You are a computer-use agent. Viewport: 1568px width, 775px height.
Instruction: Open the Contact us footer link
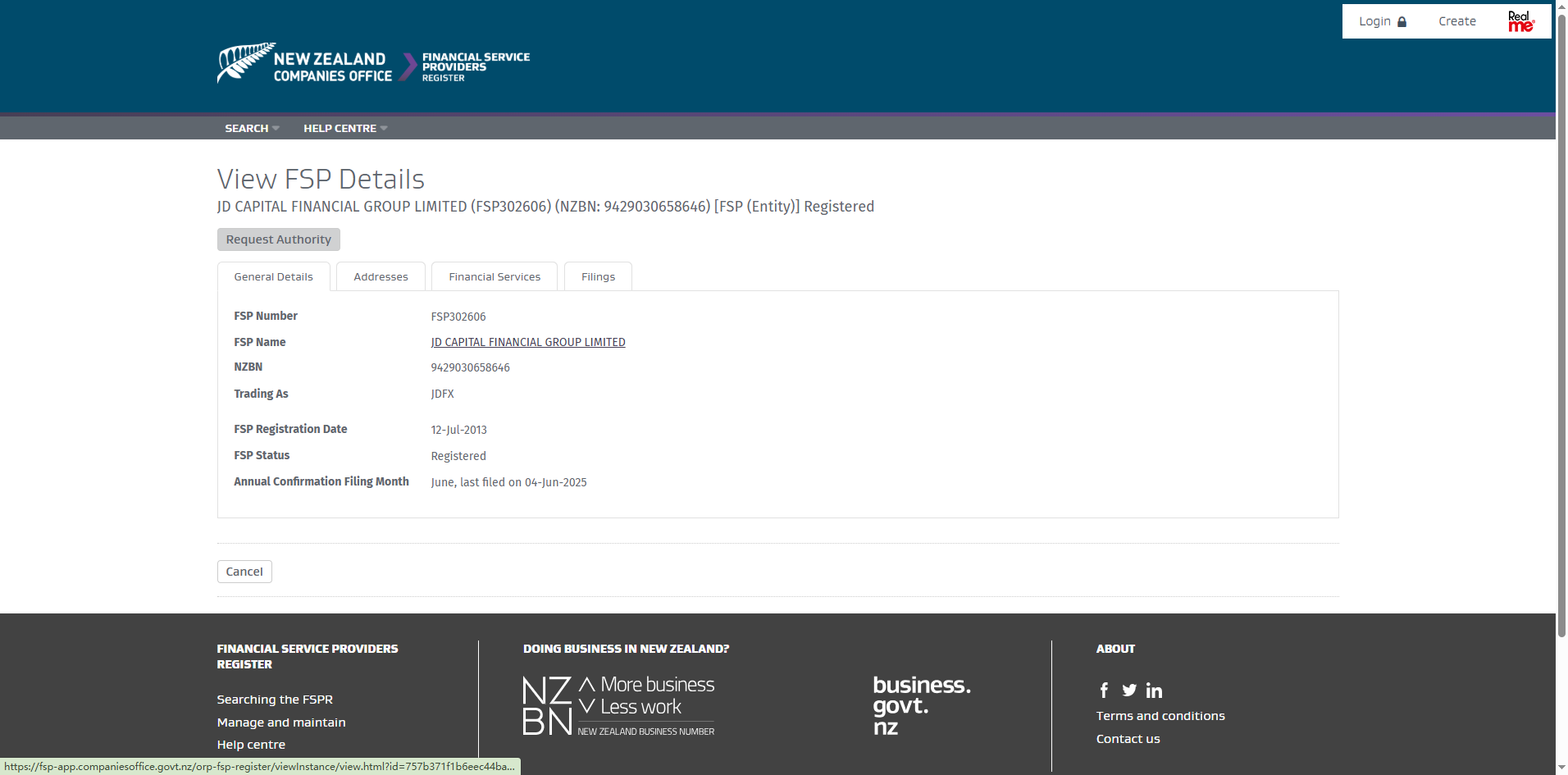[x=1128, y=739]
